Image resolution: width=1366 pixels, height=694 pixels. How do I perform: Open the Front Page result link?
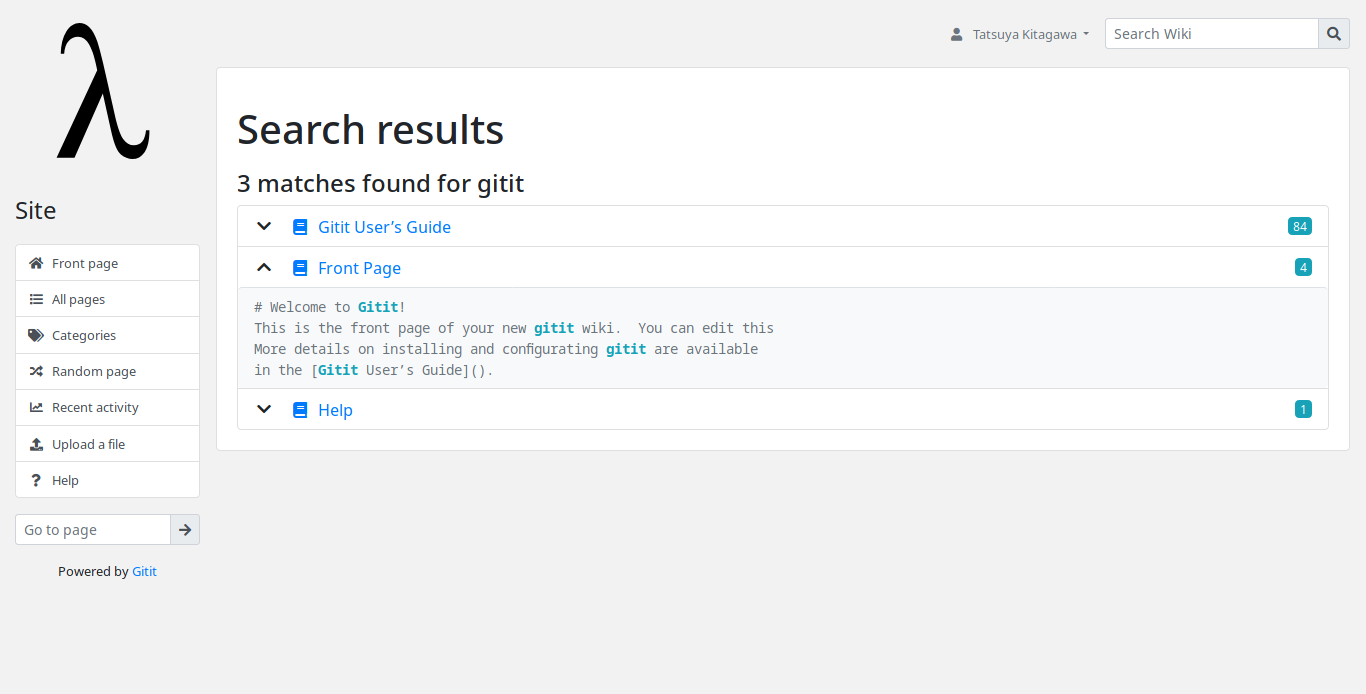[x=359, y=268]
